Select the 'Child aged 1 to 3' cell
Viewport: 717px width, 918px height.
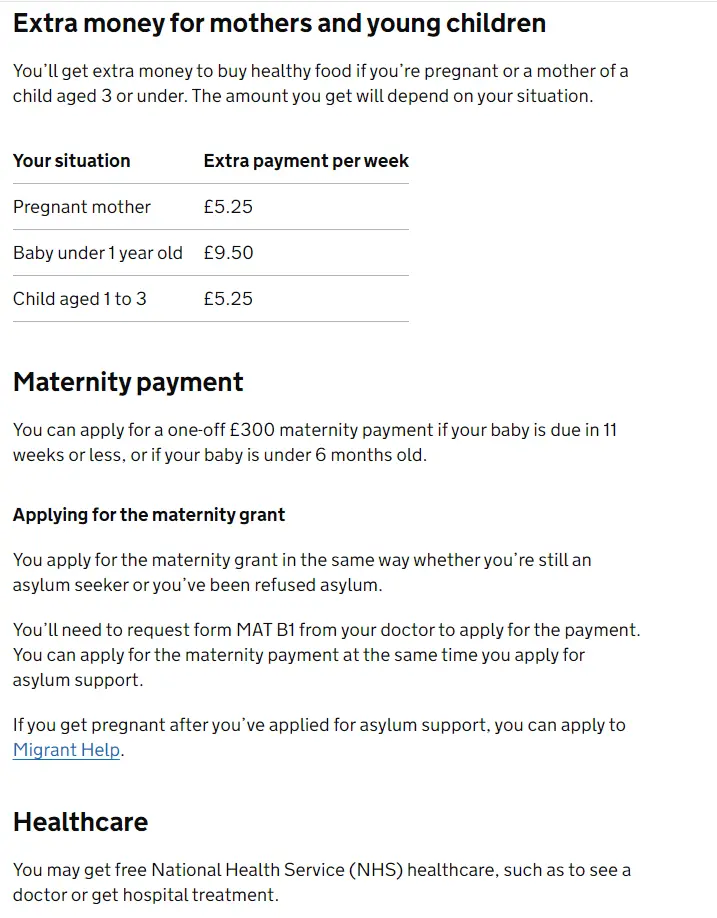click(80, 299)
